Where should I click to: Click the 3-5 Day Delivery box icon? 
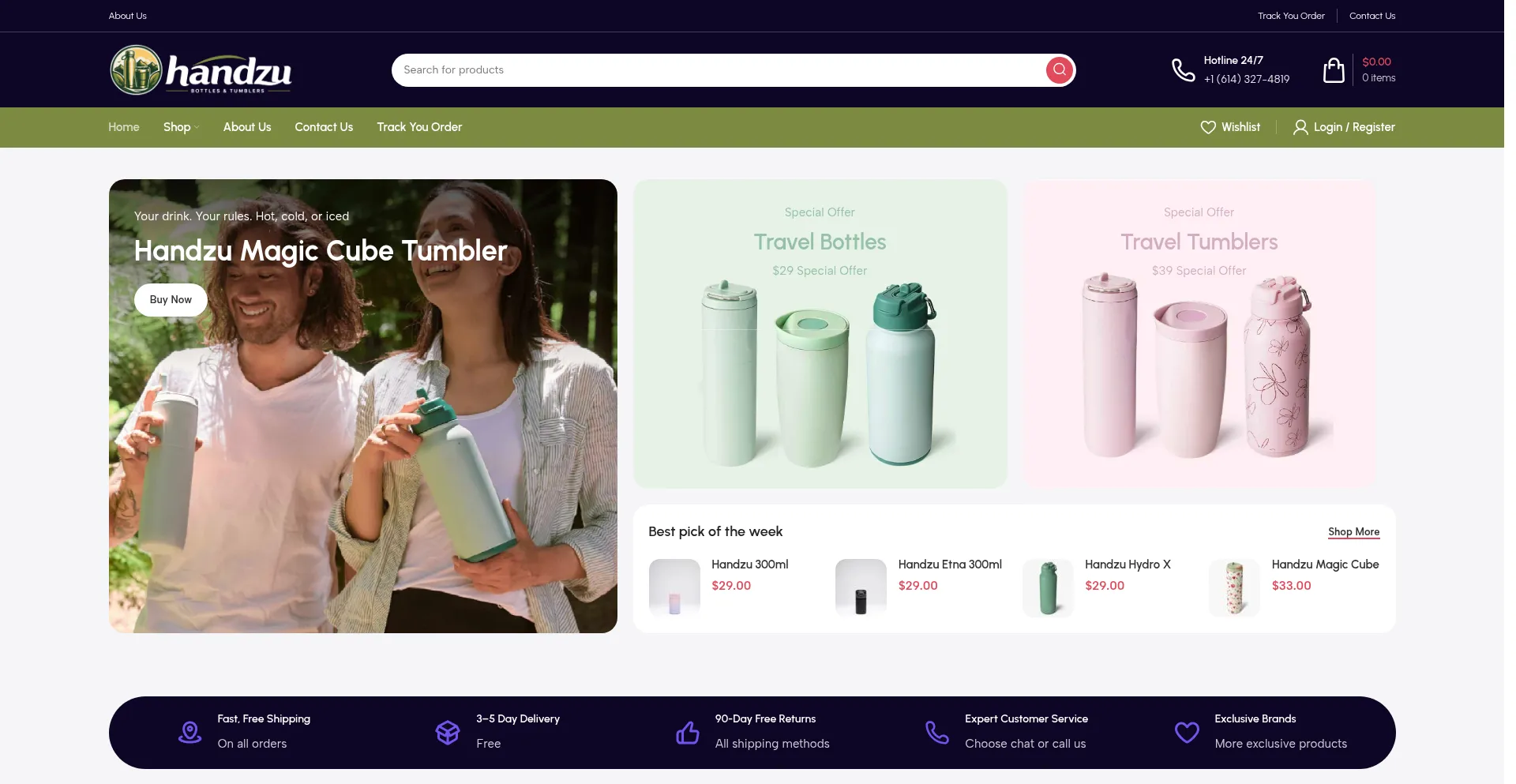pyautogui.click(x=448, y=732)
